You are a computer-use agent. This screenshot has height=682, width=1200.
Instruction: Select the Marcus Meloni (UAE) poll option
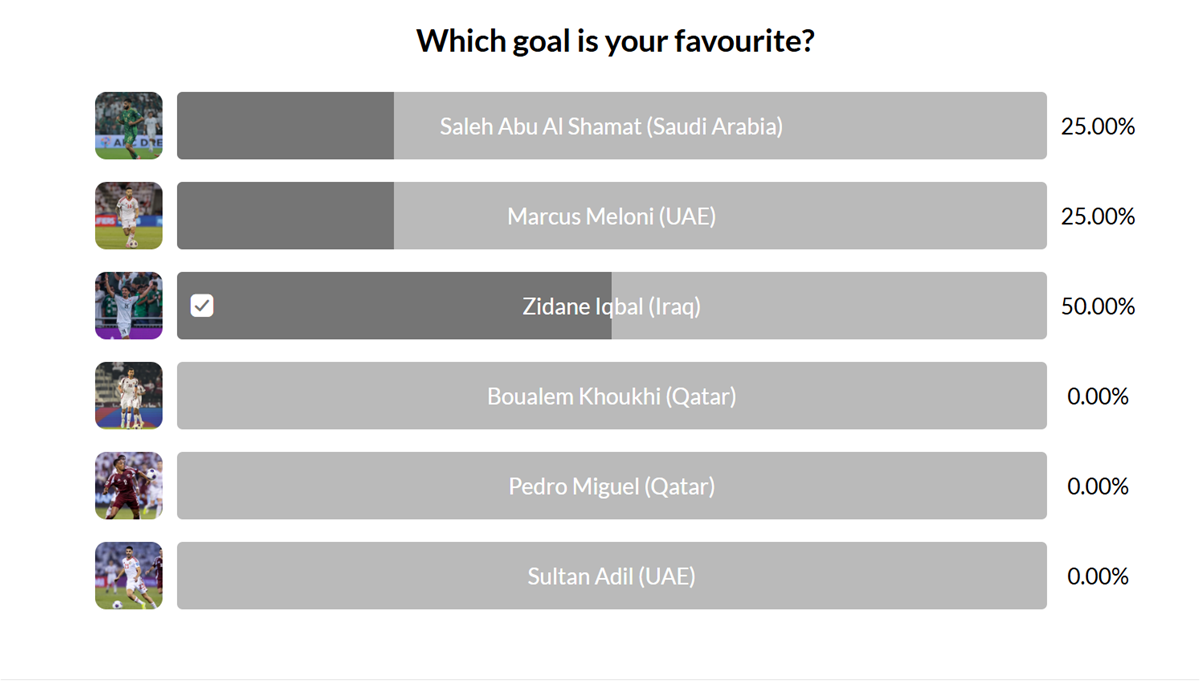[611, 216]
